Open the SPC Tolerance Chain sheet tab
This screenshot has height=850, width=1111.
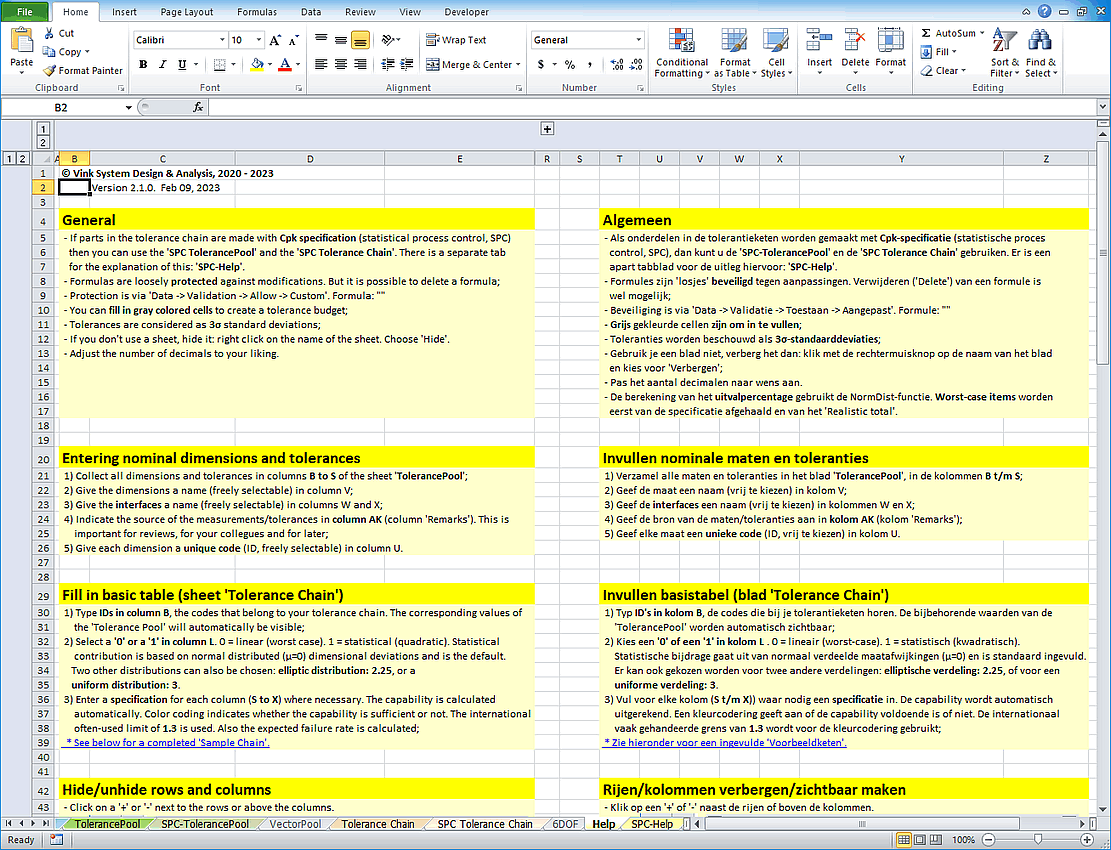point(485,824)
